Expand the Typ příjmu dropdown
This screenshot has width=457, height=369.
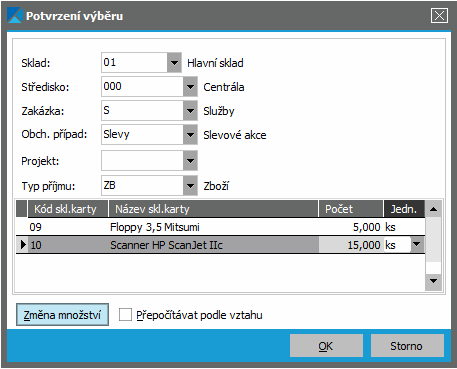(190, 186)
